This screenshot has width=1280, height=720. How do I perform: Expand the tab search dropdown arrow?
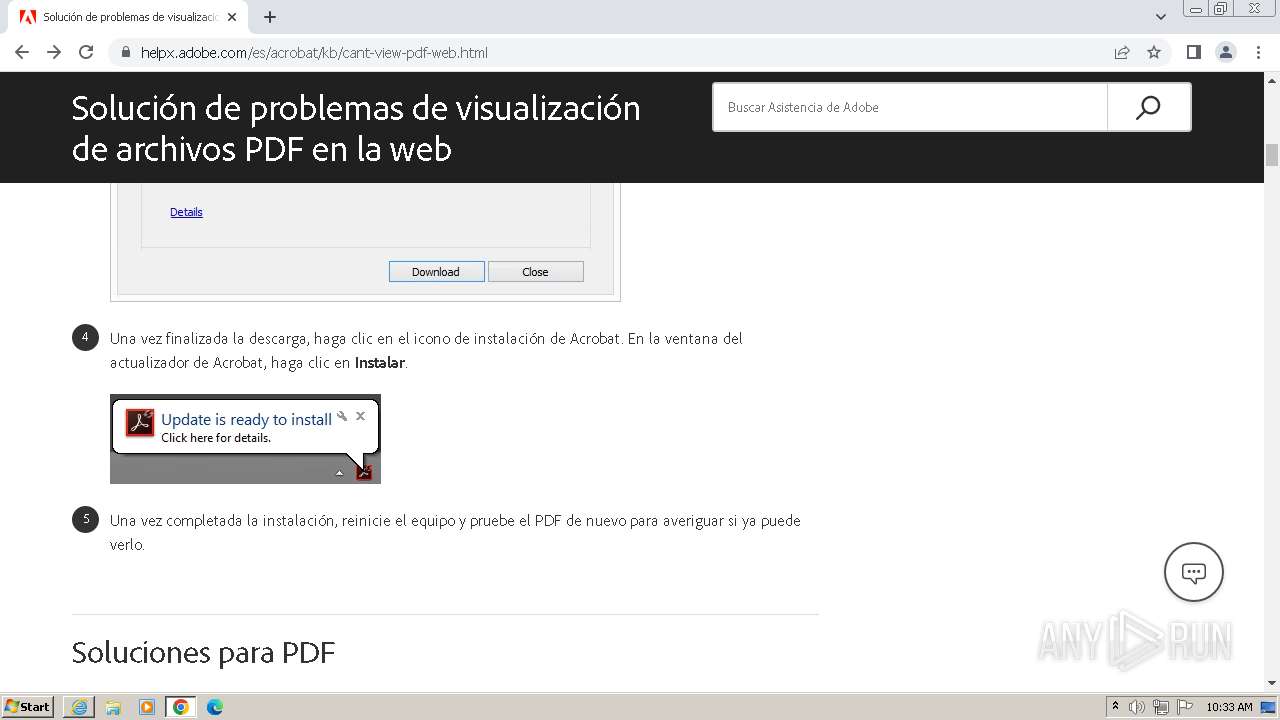1161,17
